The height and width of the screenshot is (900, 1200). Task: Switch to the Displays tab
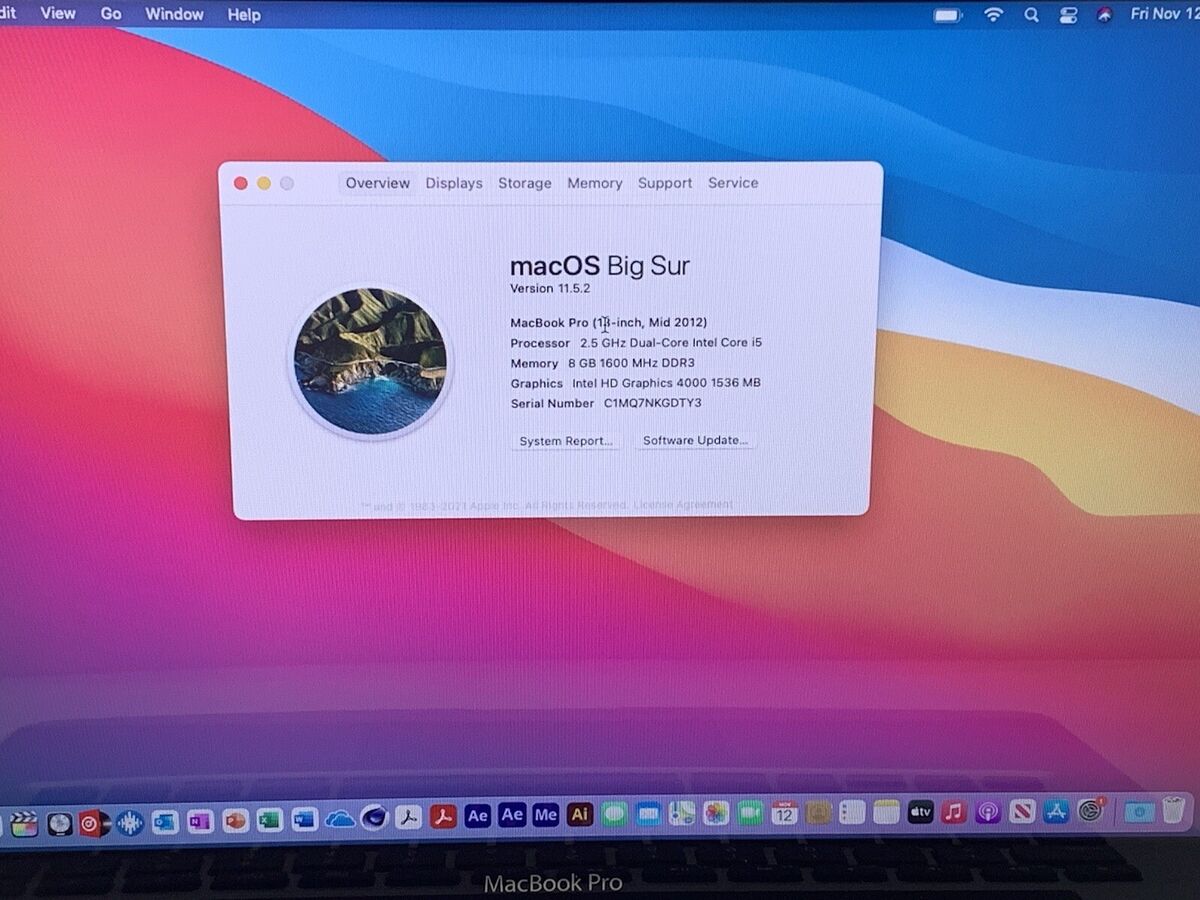454,183
